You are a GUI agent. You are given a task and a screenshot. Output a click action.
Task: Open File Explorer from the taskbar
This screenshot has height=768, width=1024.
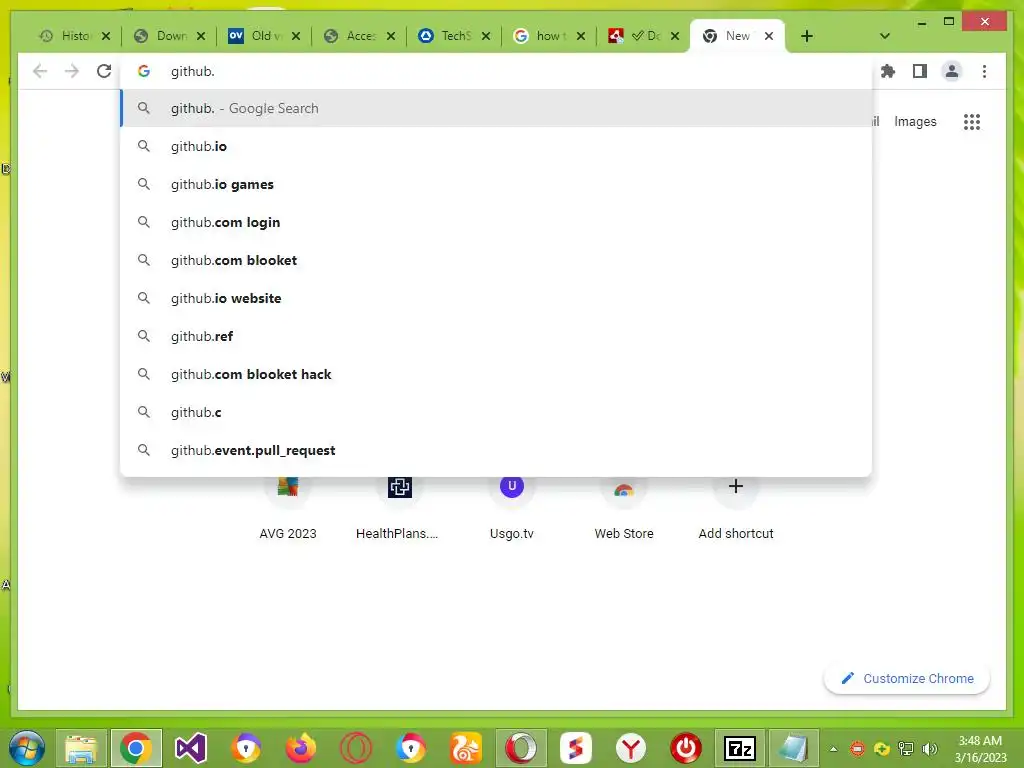[x=81, y=748]
